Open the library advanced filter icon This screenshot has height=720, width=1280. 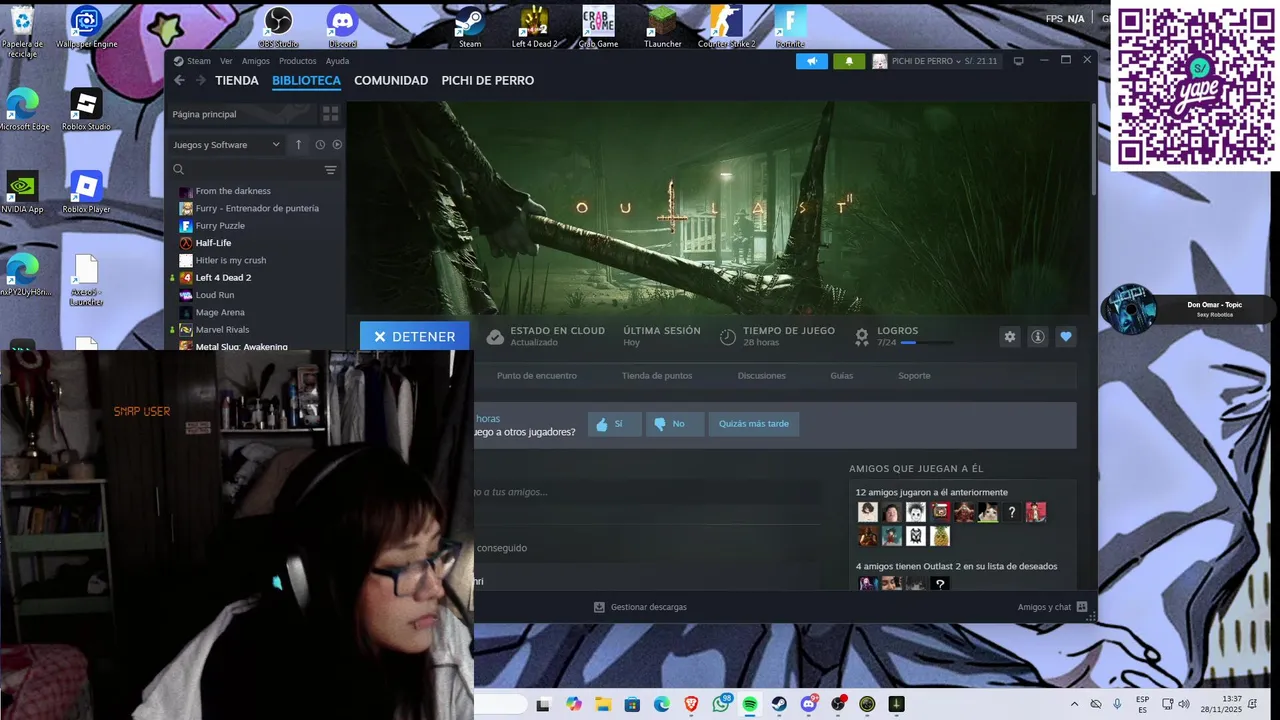coord(330,170)
